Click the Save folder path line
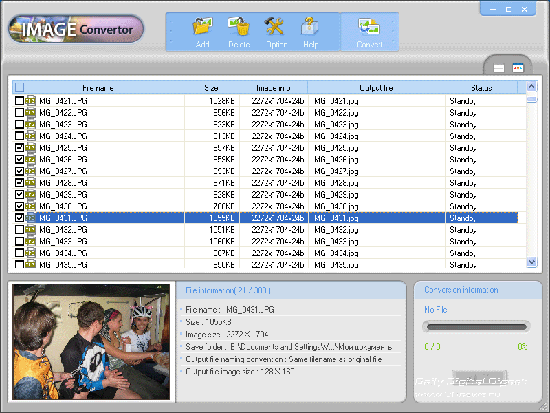 tap(288, 347)
